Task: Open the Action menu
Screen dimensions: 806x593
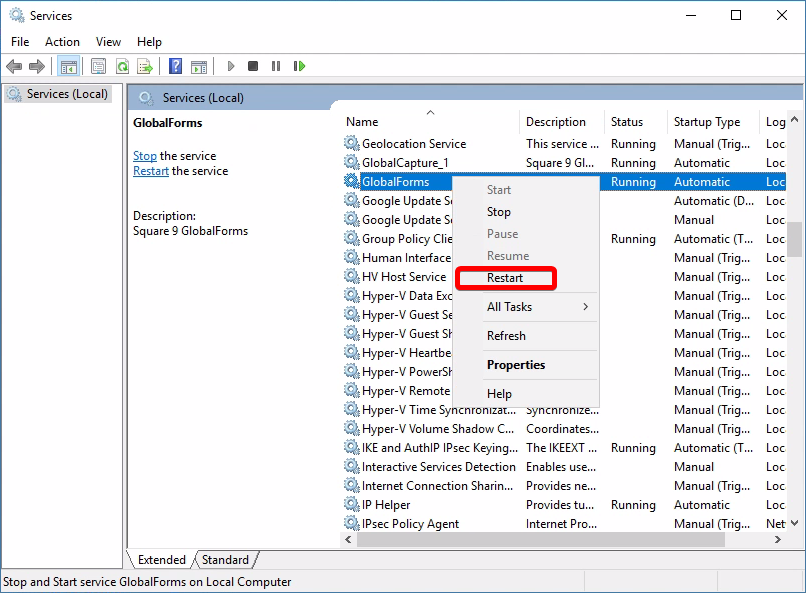Action: coord(62,42)
